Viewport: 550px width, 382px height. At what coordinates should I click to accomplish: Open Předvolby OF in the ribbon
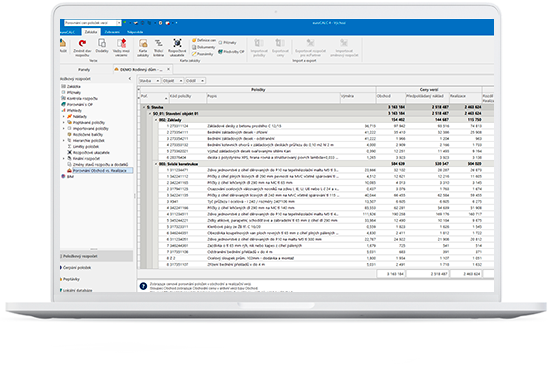(x=231, y=52)
